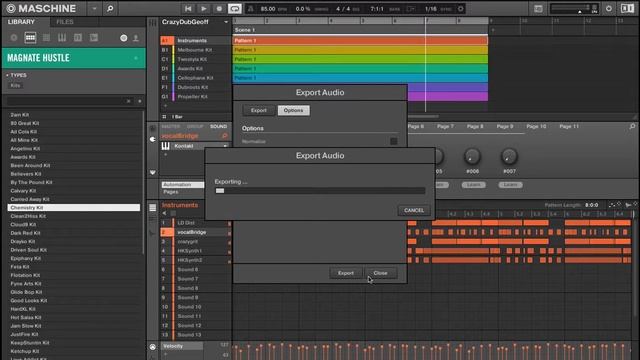This screenshot has height=360, width=640.
Task: Click the 1/16 sync grid value
Action: (x=431, y=9)
